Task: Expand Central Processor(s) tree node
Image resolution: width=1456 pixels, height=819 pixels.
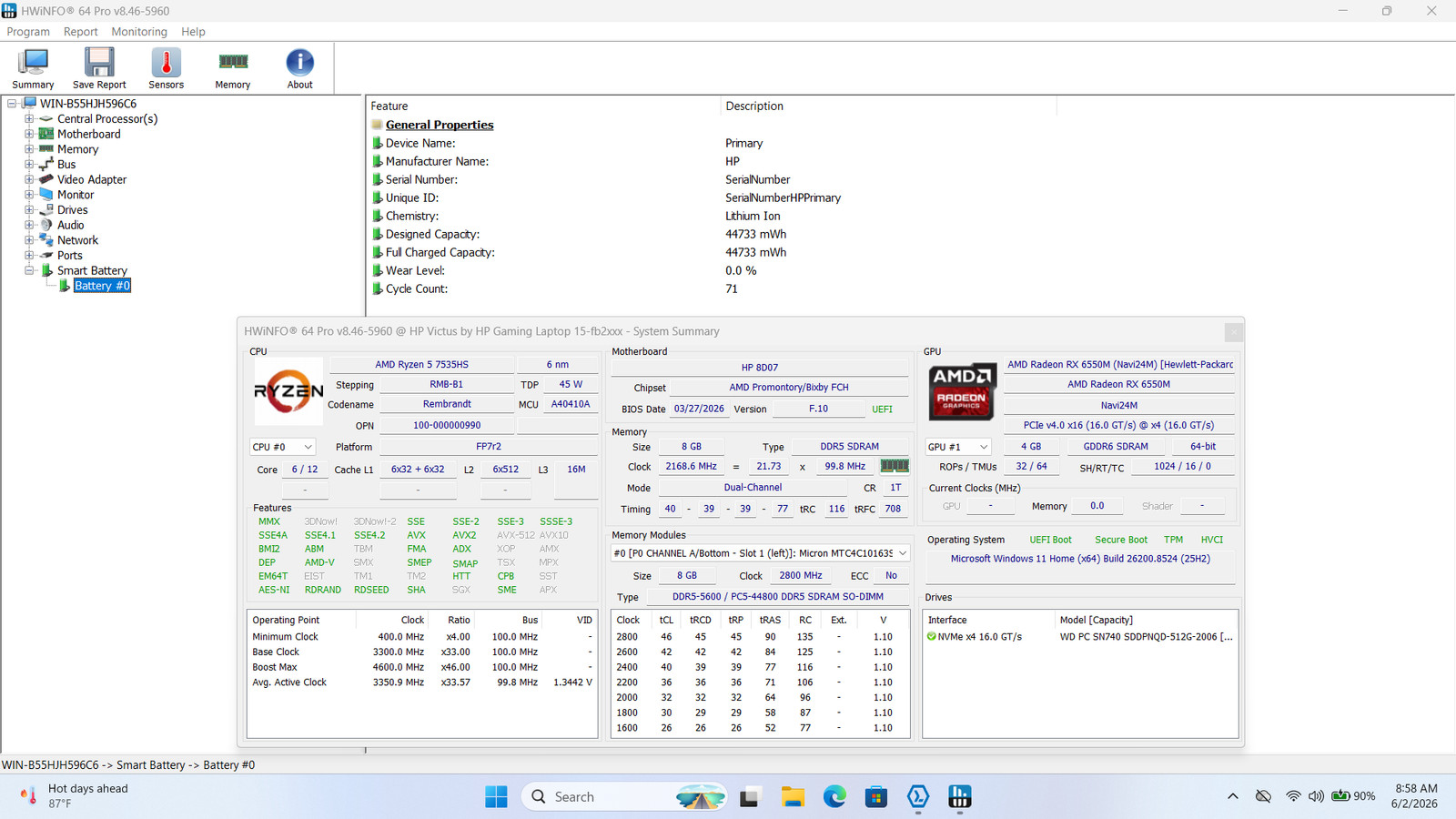Action: click(29, 119)
